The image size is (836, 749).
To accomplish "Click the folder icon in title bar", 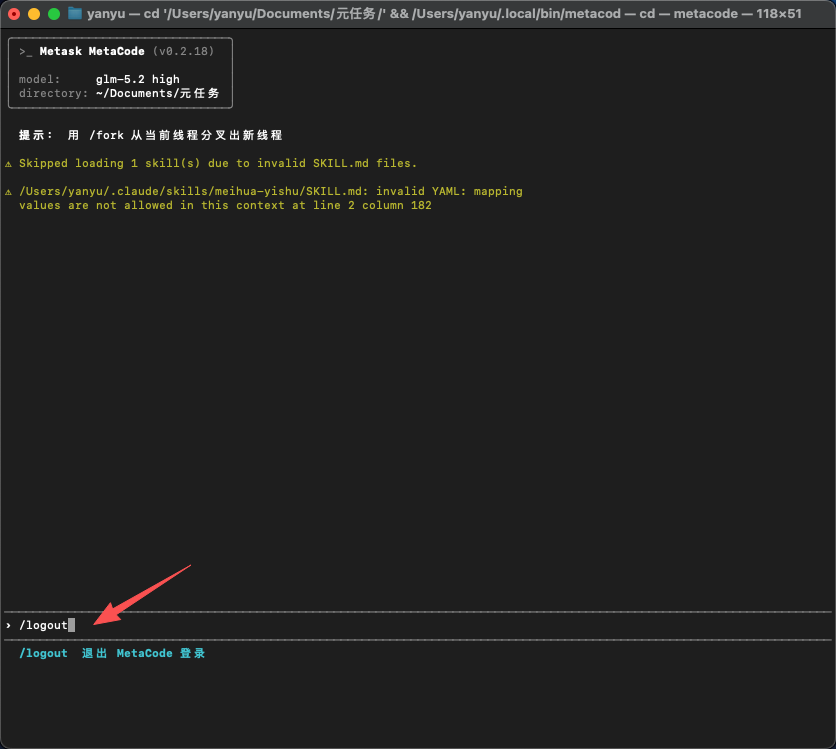I will (x=75, y=13).
